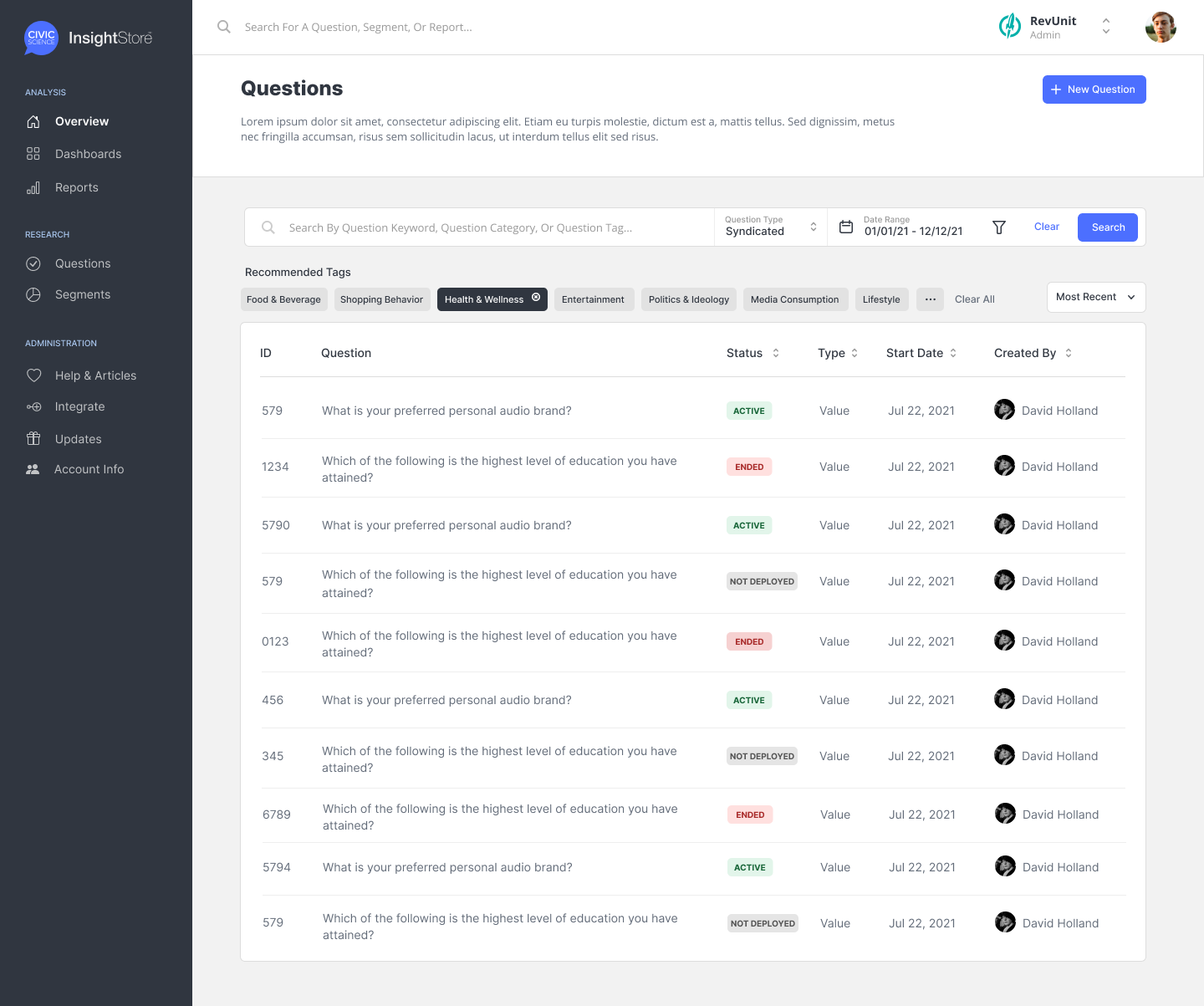Image resolution: width=1204 pixels, height=1006 pixels.
Task: Click David Holland's avatar in question 345 row
Action: tap(1004, 755)
